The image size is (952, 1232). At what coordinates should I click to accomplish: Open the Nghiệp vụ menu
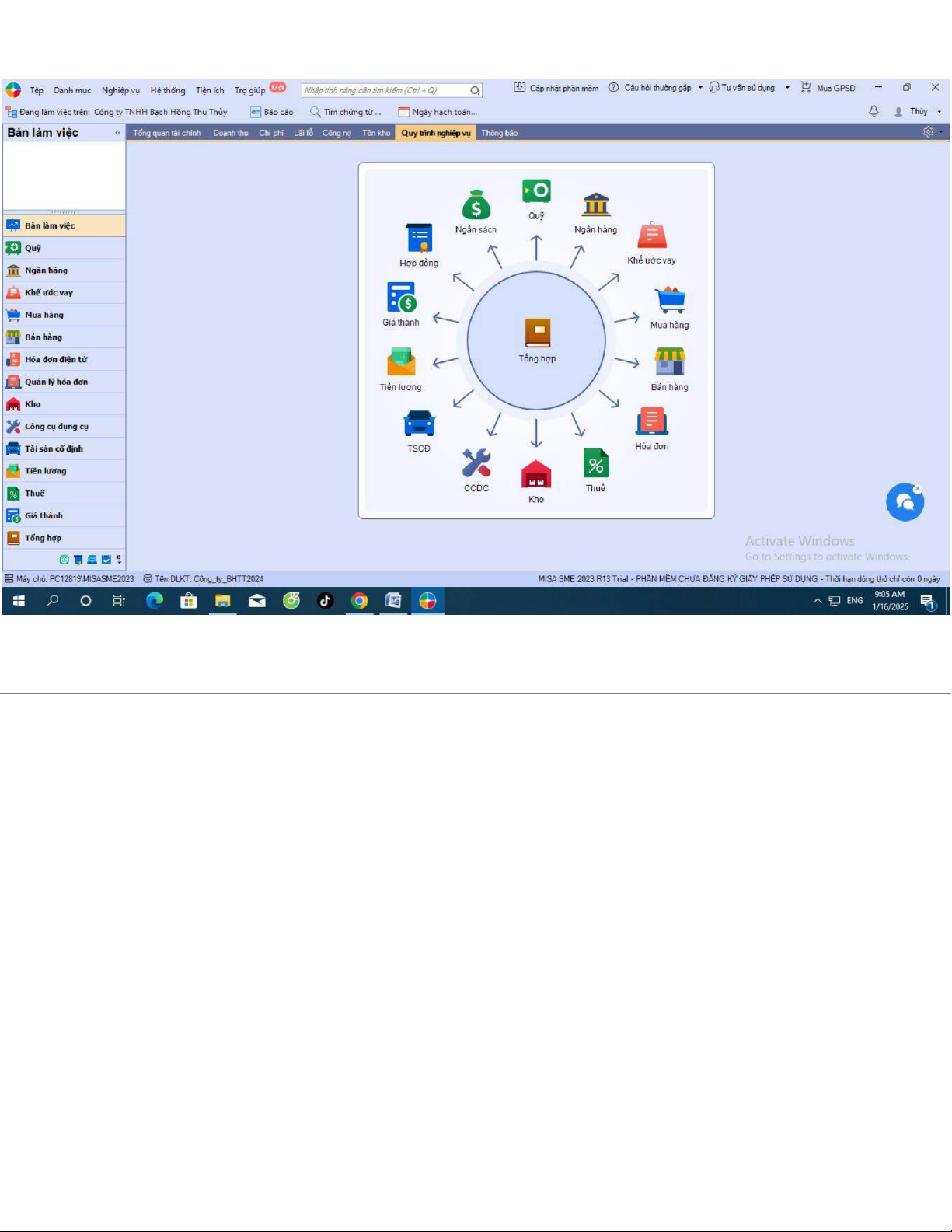pyautogui.click(x=120, y=90)
